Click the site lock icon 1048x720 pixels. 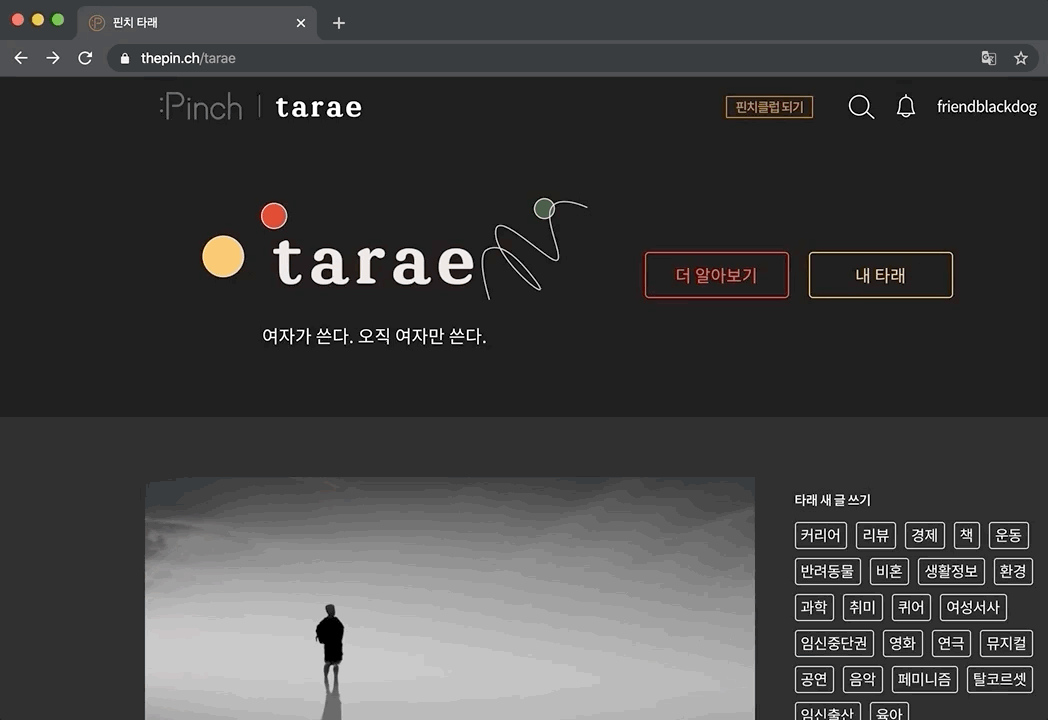[x=124, y=58]
